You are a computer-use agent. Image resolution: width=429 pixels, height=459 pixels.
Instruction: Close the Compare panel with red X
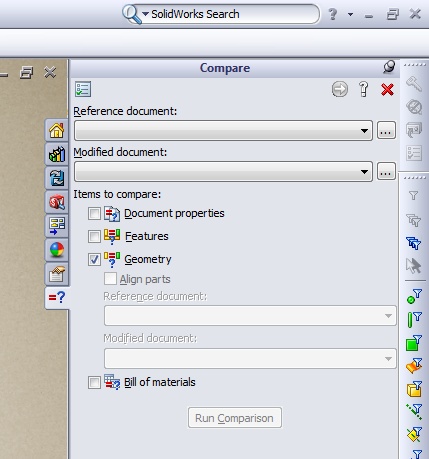pyautogui.click(x=387, y=89)
